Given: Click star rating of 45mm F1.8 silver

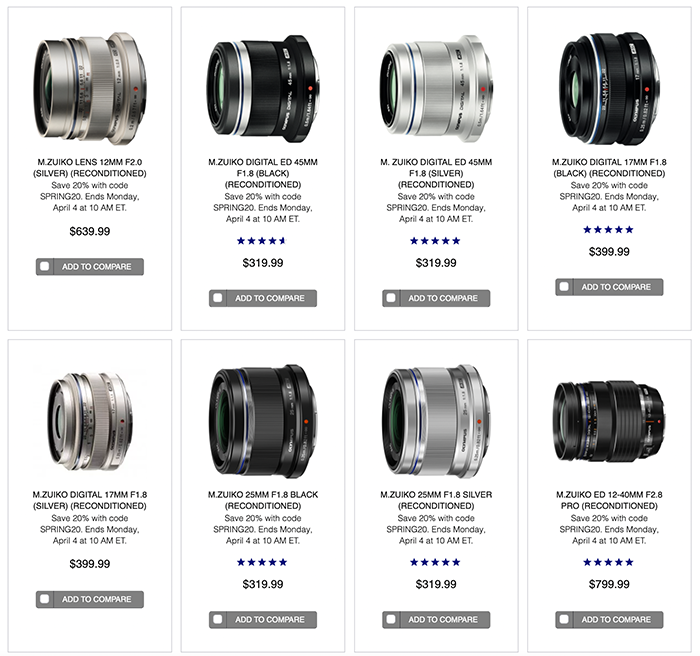Looking at the screenshot, I should (435, 241).
